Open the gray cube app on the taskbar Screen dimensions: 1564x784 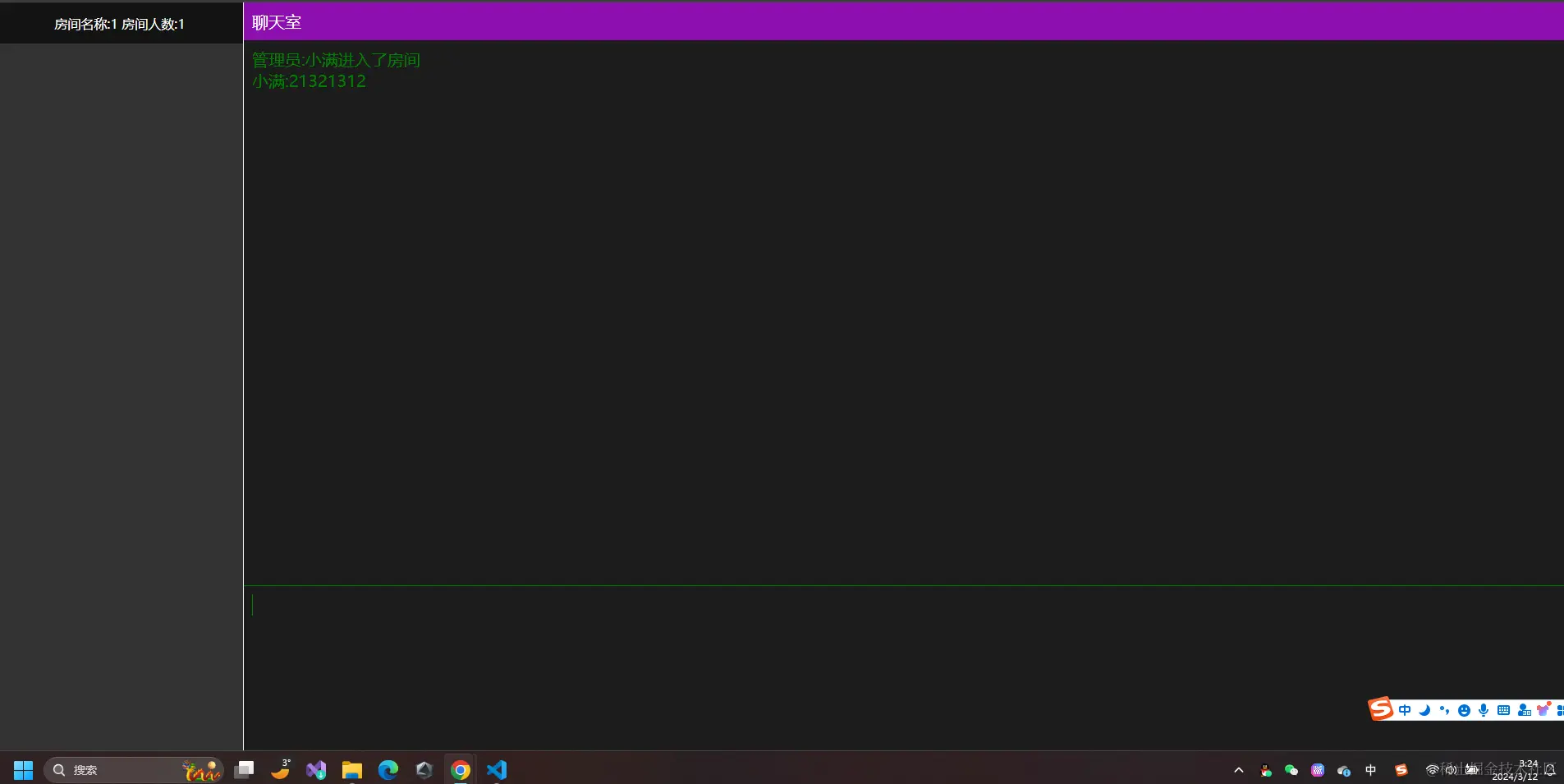[x=424, y=770]
